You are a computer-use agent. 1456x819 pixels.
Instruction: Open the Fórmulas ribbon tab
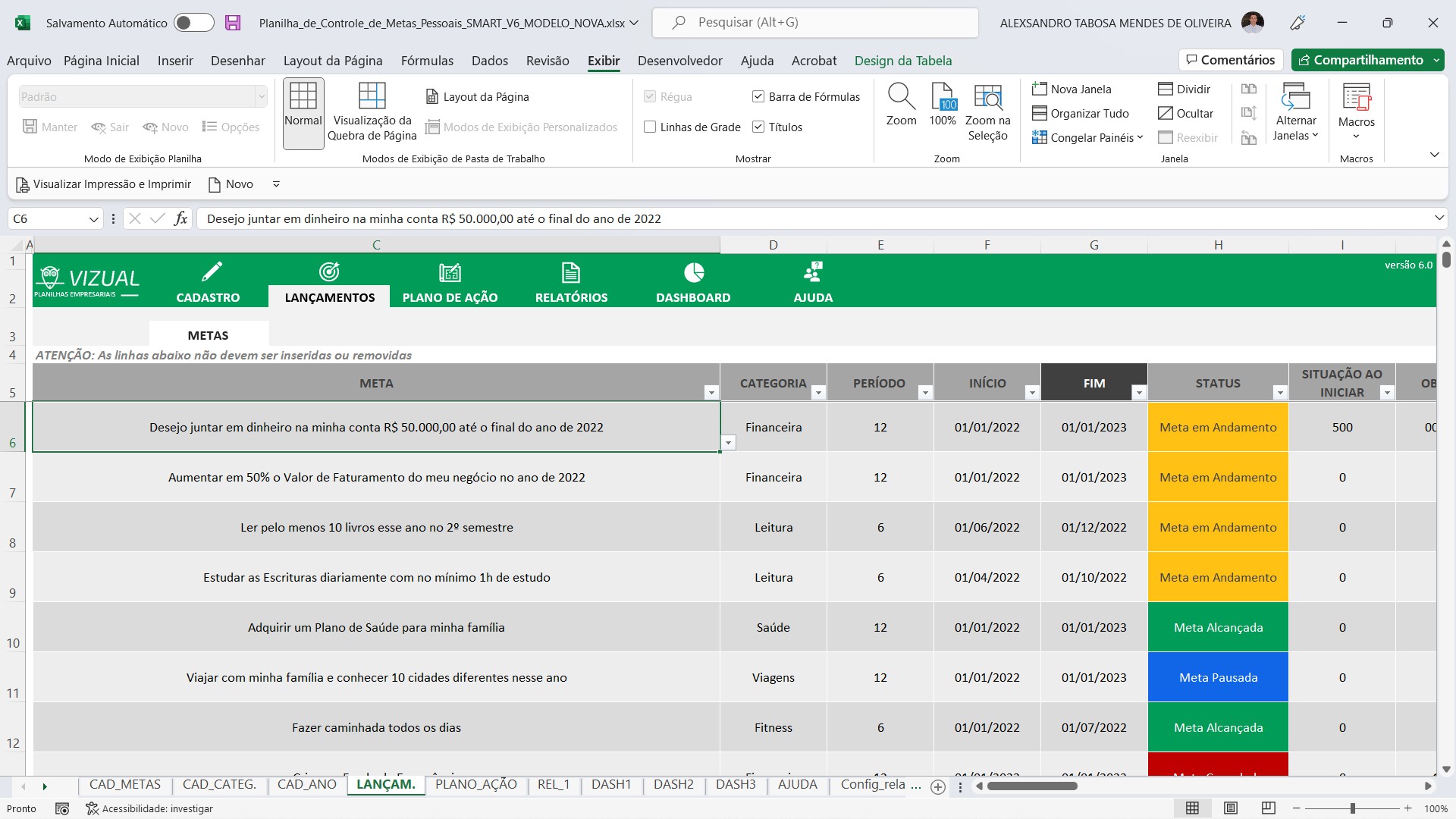click(427, 61)
